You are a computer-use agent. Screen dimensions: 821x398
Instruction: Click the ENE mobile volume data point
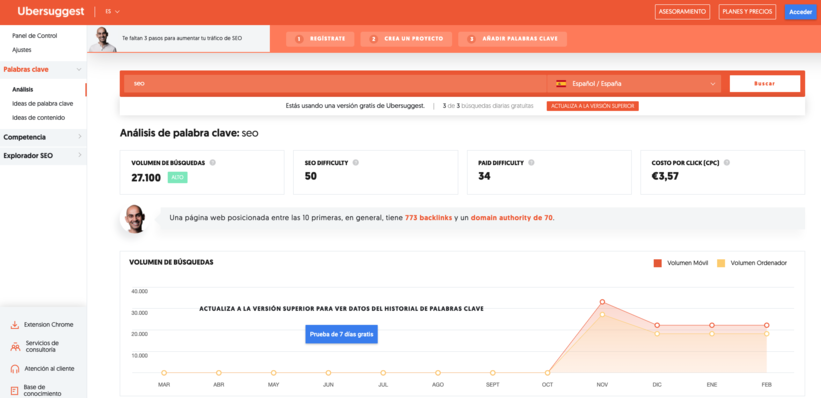(x=712, y=326)
